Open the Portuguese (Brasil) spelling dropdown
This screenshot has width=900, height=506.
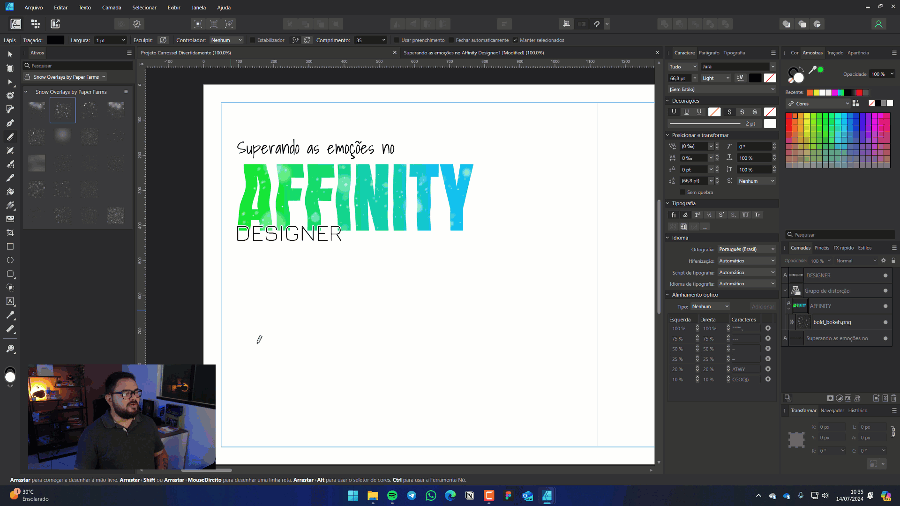(x=747, y=249)
